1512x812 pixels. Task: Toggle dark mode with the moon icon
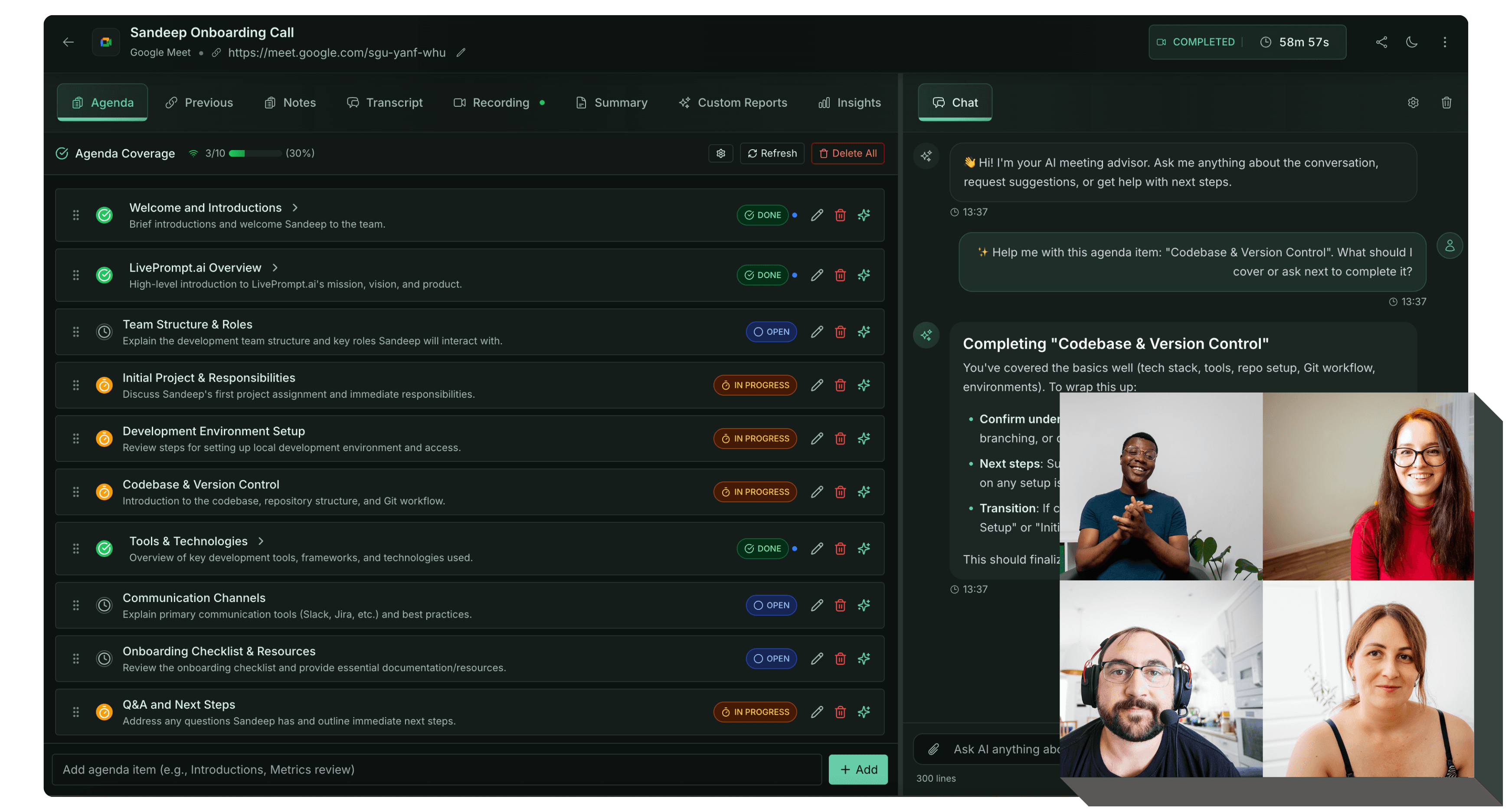(x=1412, y=42)
